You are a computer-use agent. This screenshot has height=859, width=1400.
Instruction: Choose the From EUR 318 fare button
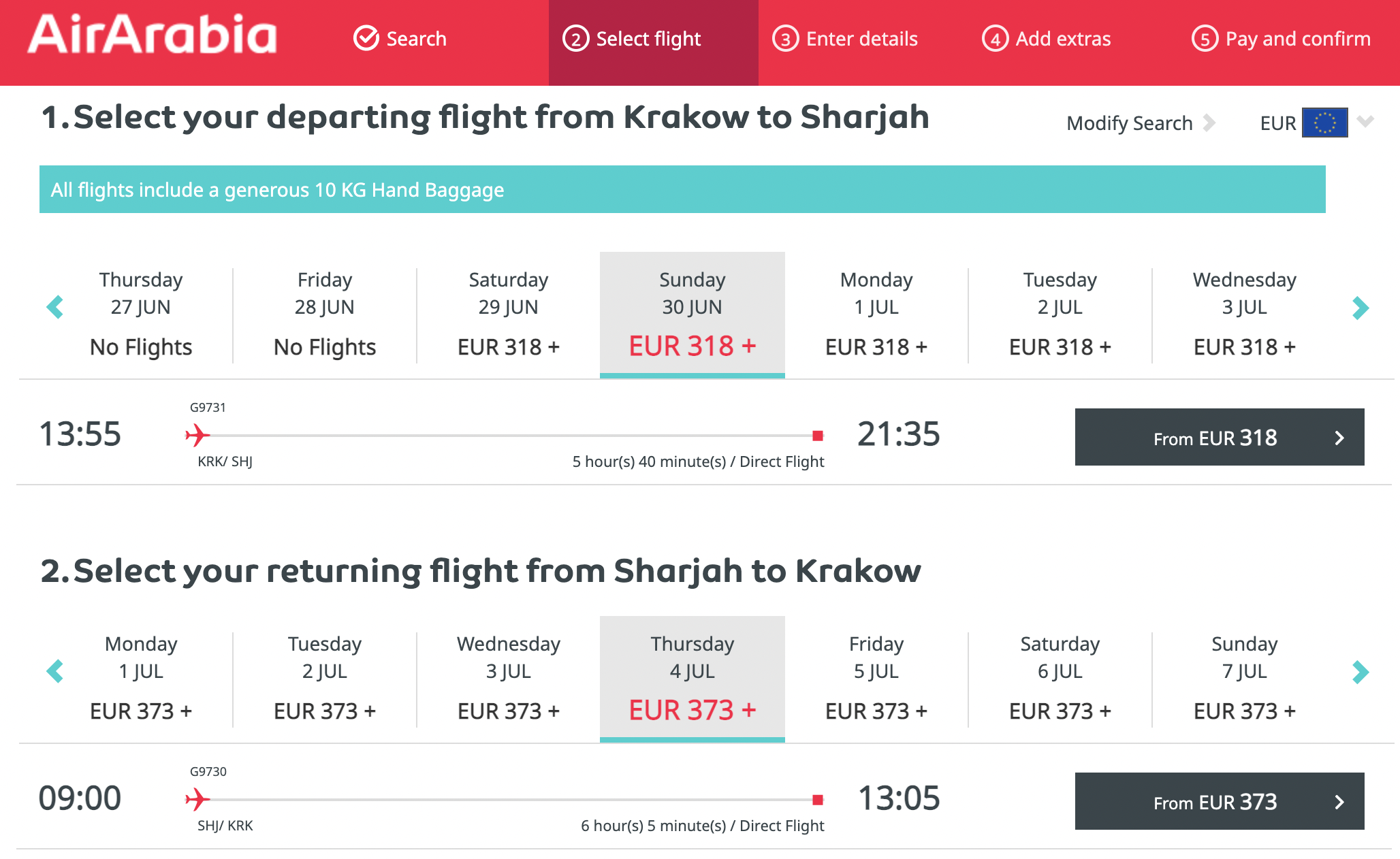click(x=1220, y=437)
